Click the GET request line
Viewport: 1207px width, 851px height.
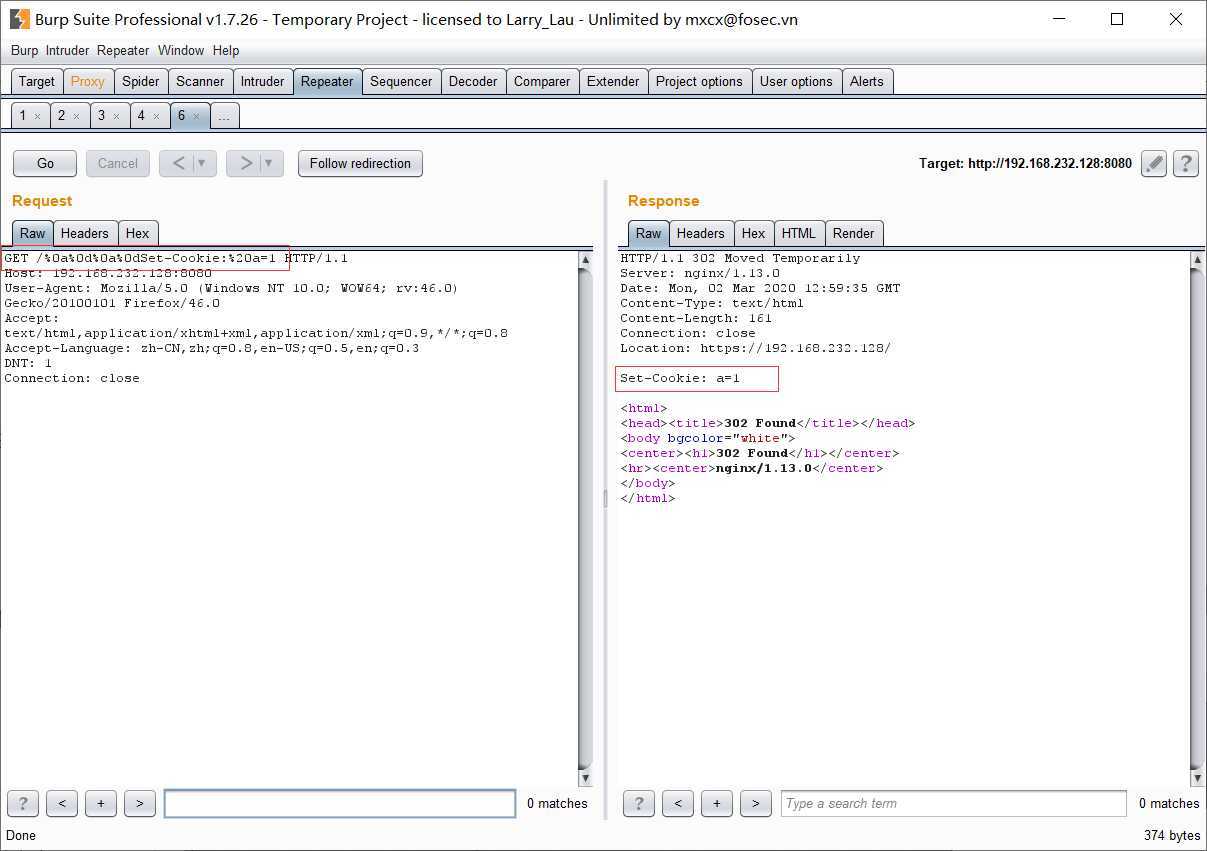176,258
